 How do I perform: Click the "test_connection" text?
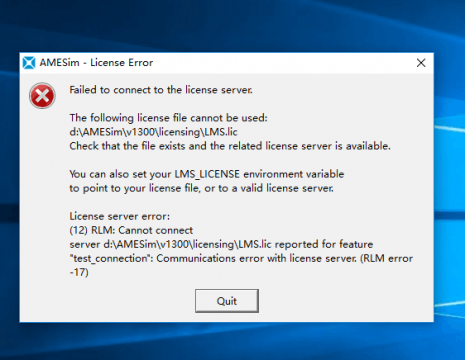[x=111, y=259]
